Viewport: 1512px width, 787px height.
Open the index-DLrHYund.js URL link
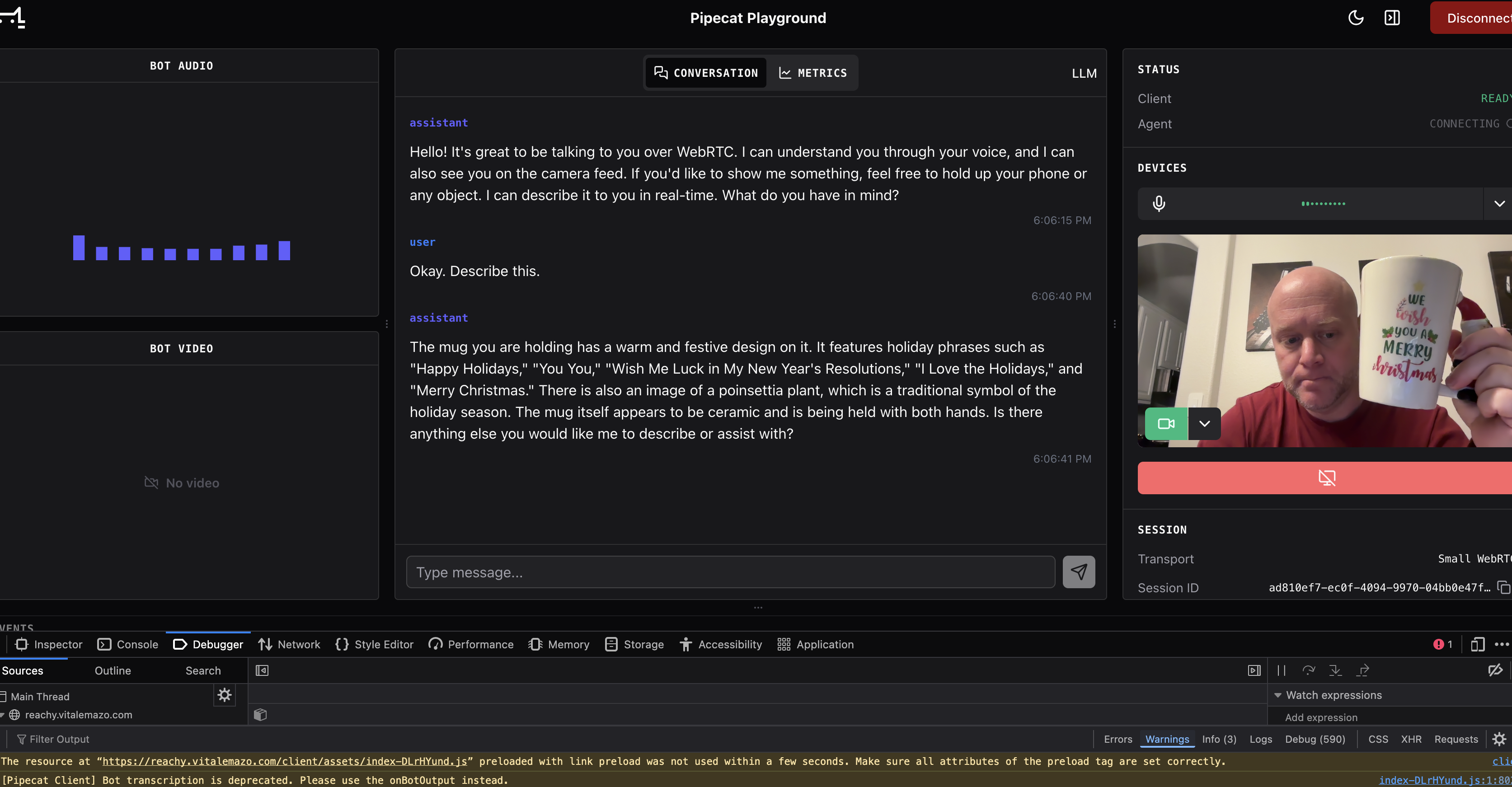point(285,761)
